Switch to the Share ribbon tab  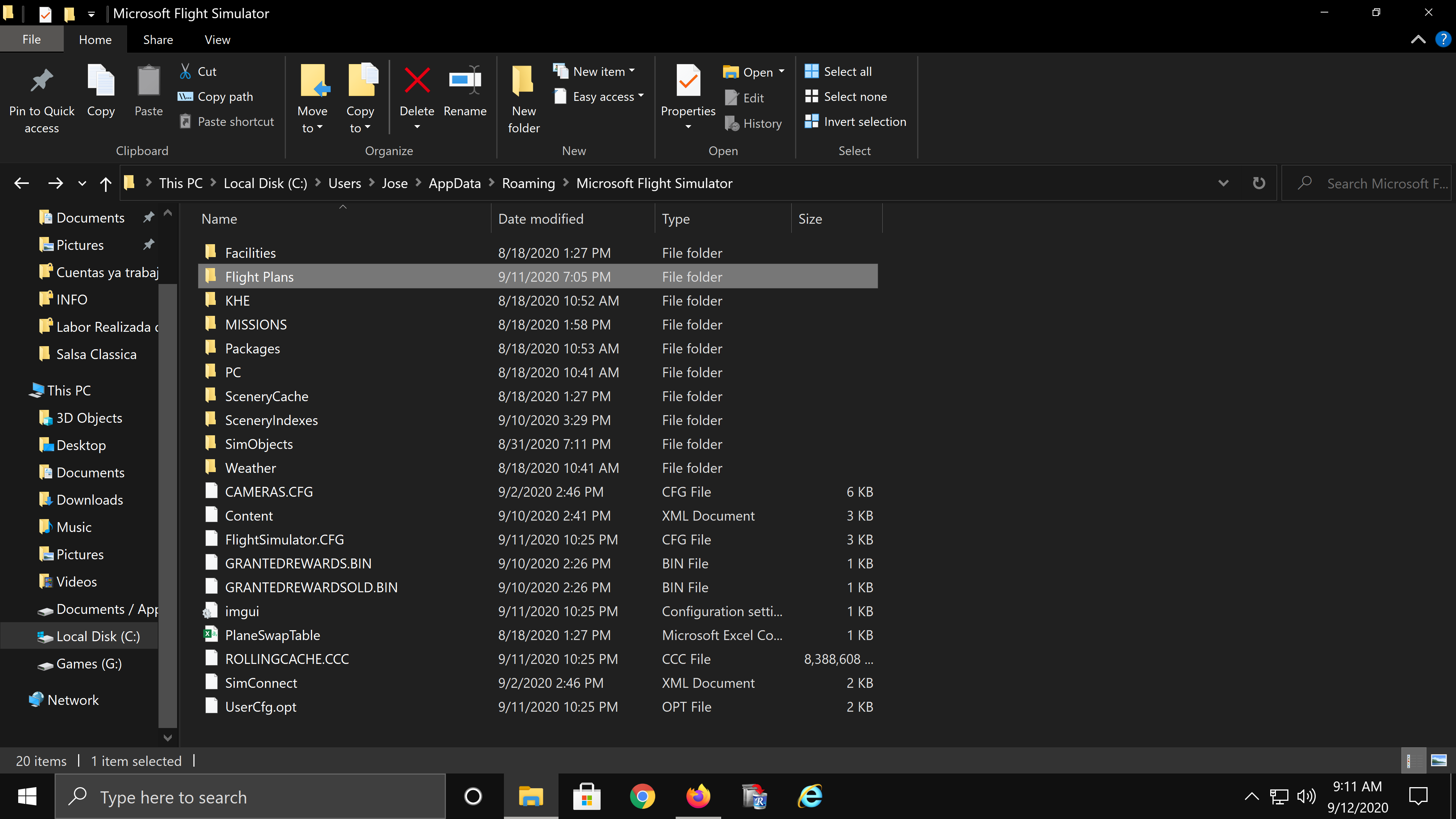(x=158, y=39)
